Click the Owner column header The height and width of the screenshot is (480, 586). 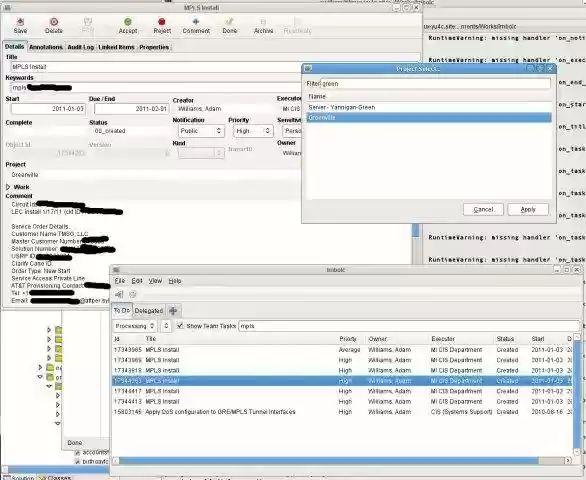click(x=397, y=339)
